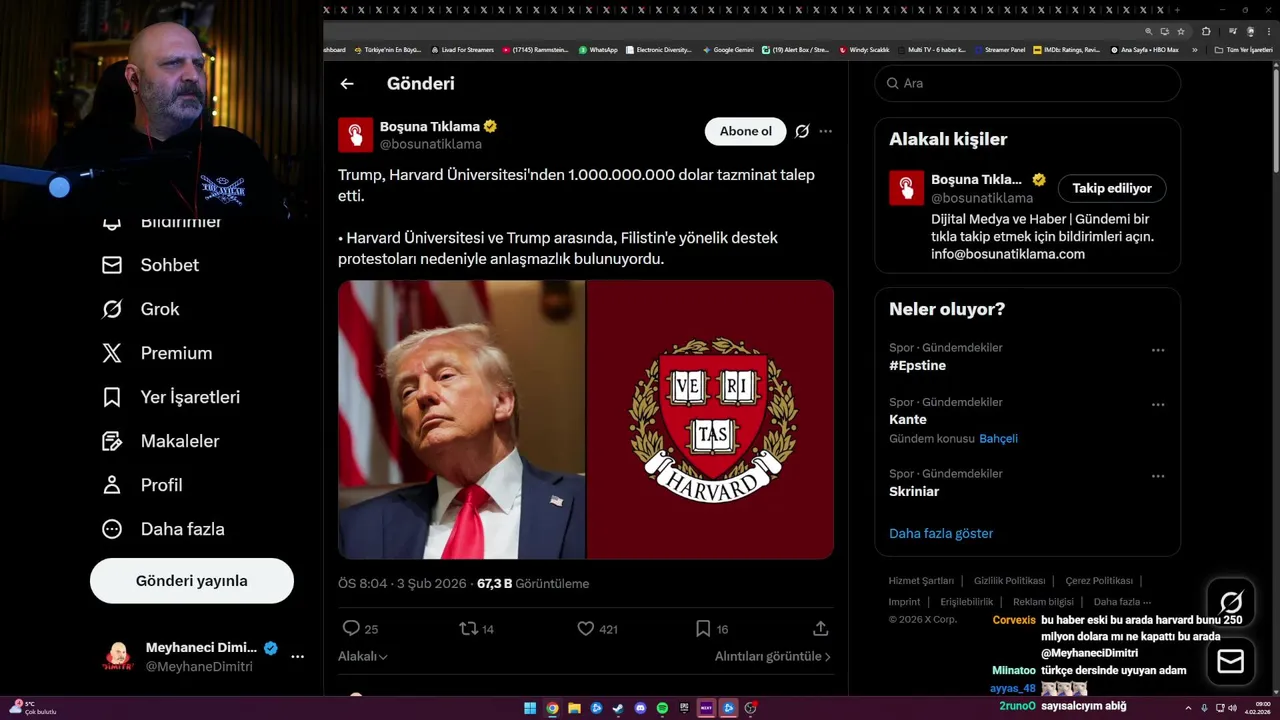Open Alıntıları görüntüle chevron link
Image resolution: width=1280 pixels, height=720 pixels.
point(773,656)
